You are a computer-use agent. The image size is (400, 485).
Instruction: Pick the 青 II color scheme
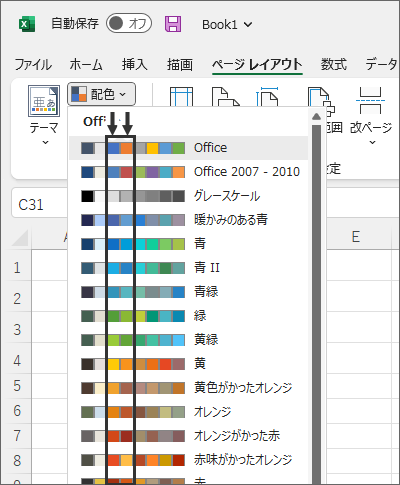tap(188, 268)
